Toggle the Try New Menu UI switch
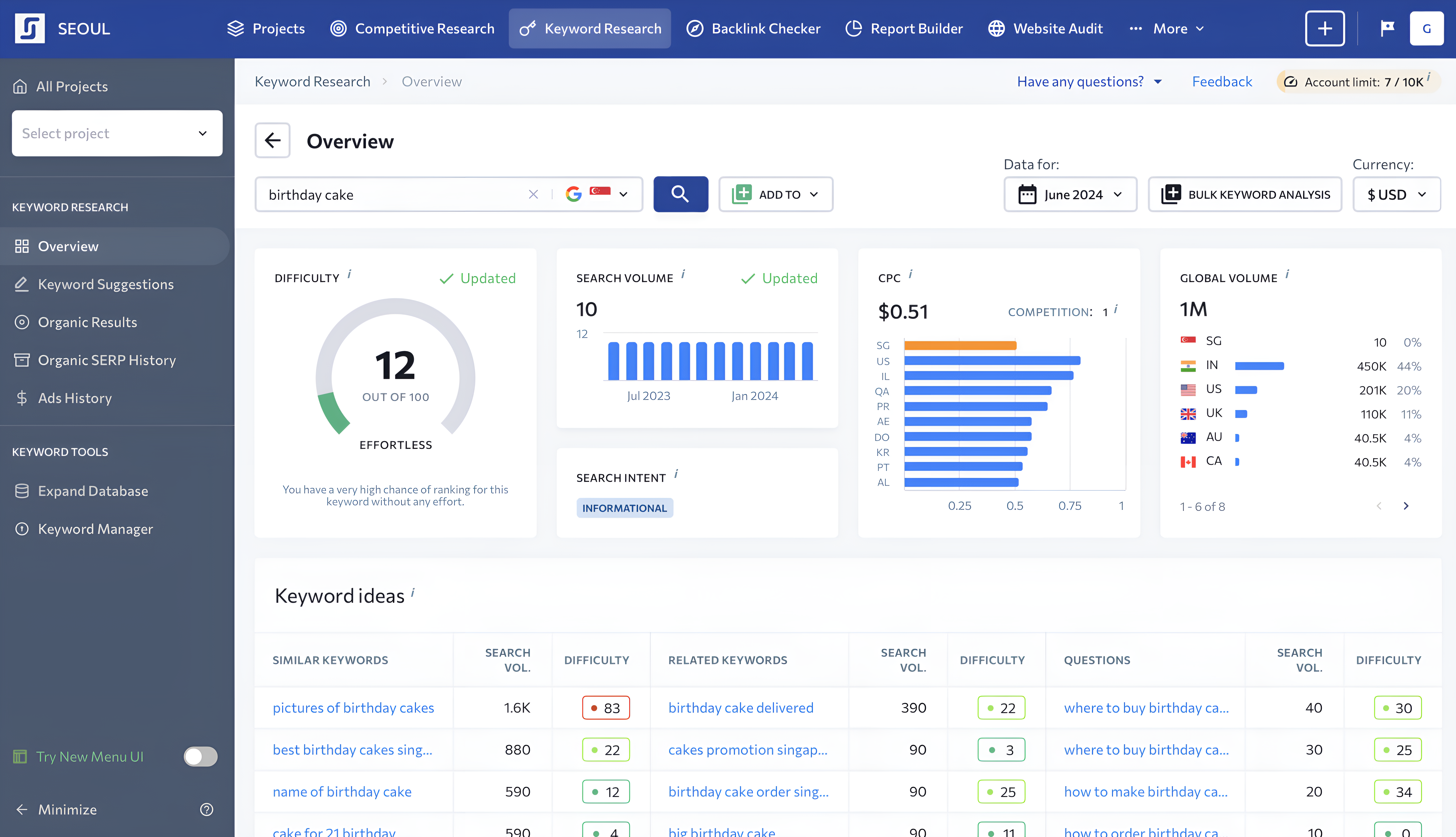This screenshot has width=1456, height=837. pyautogui.click(x=201, y=757)
